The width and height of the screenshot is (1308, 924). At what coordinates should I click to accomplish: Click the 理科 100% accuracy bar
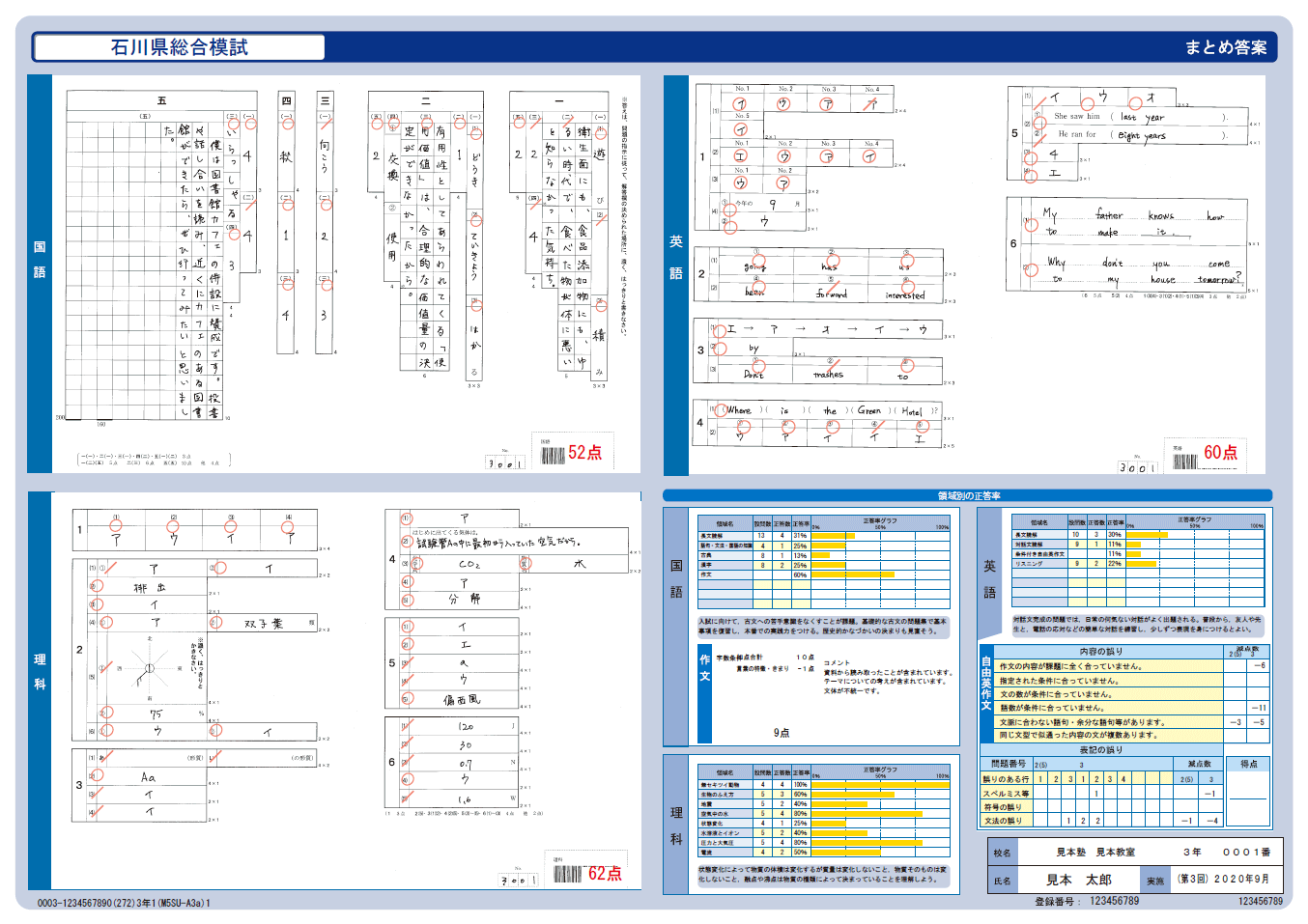880,784
